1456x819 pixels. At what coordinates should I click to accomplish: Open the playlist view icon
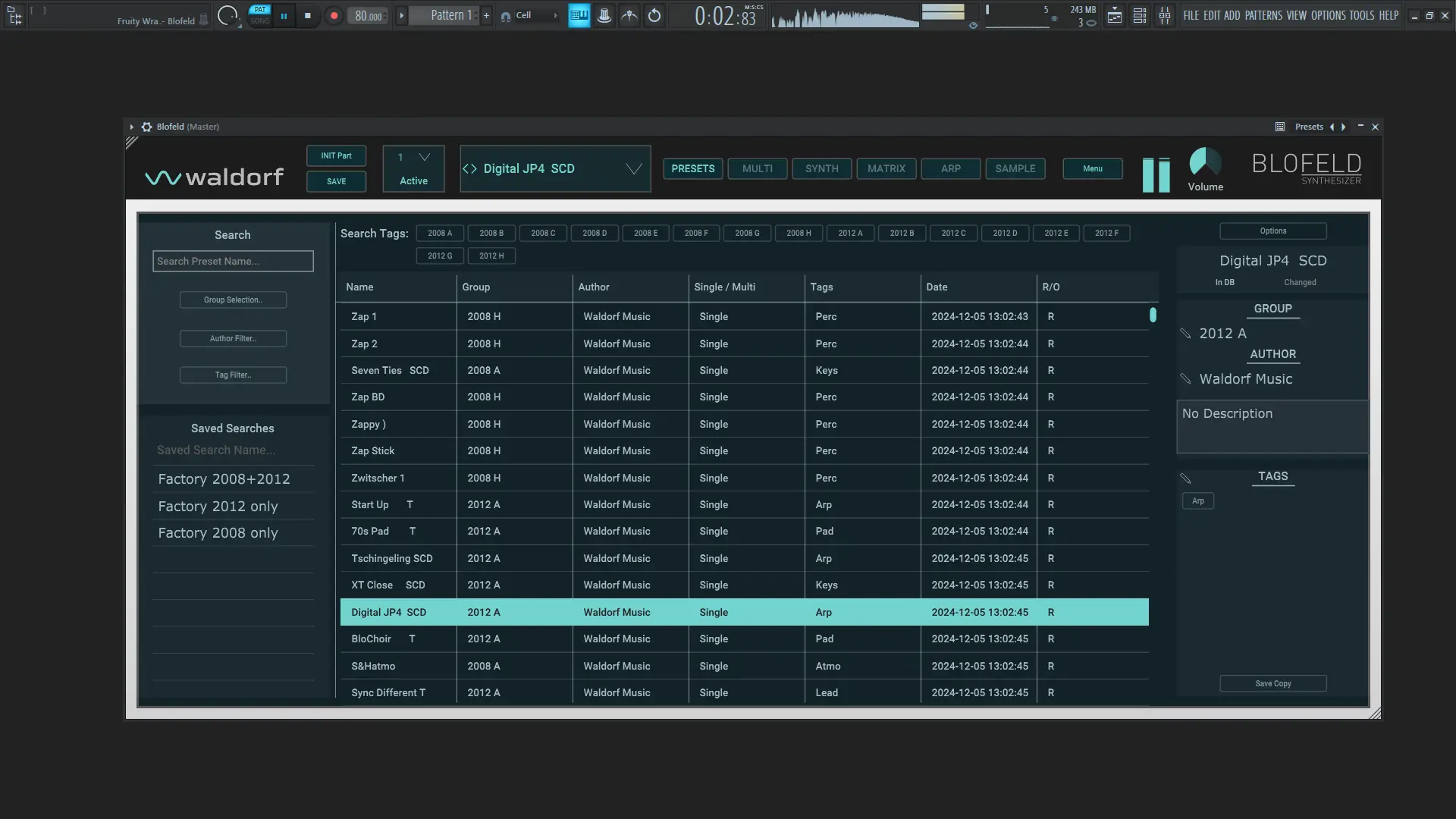(1115, 16)
